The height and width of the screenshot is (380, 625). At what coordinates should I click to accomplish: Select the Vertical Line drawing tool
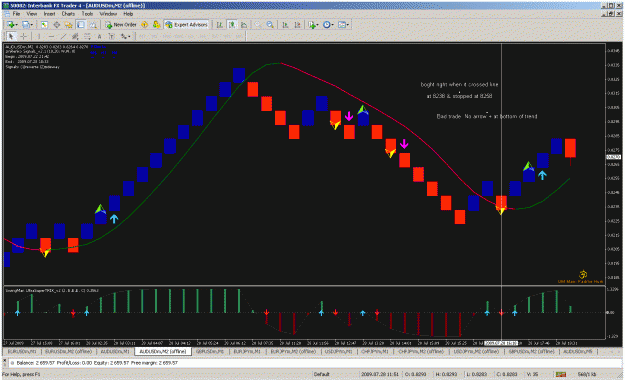pyautogui.click(x=39, y=37)
